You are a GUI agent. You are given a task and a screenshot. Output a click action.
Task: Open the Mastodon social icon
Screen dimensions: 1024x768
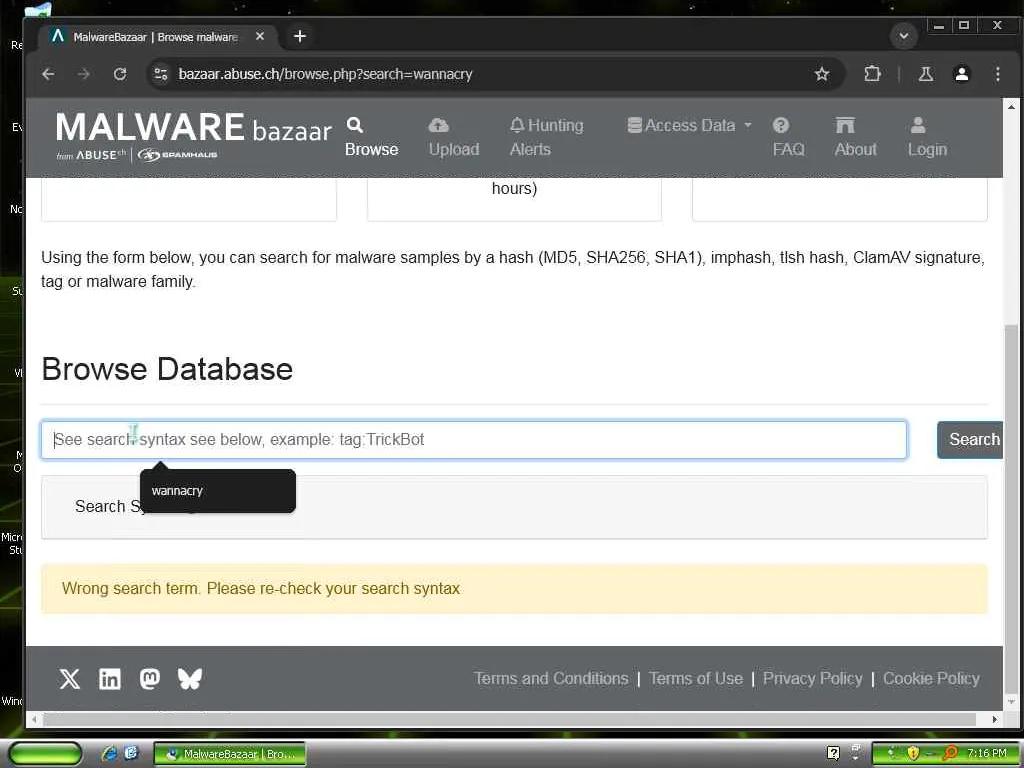[150, 679]
